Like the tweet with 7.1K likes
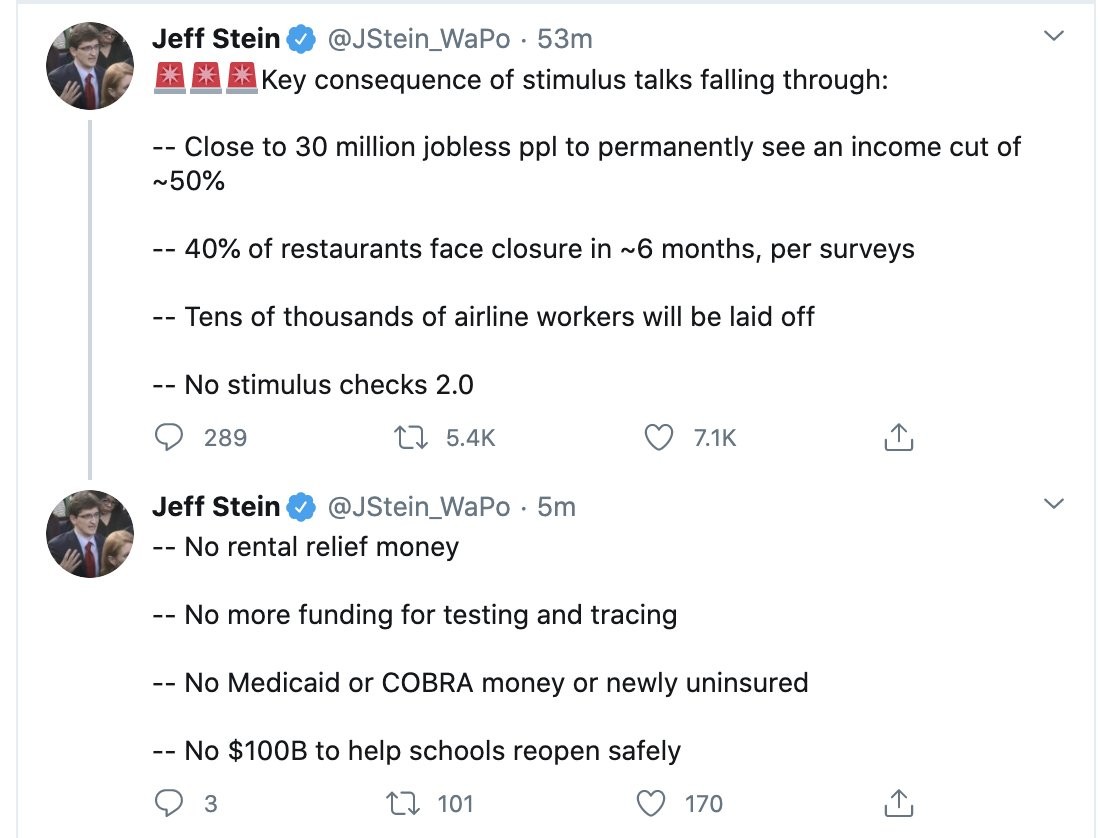Screen dimensions: 1102x838 tap(659, 437)
